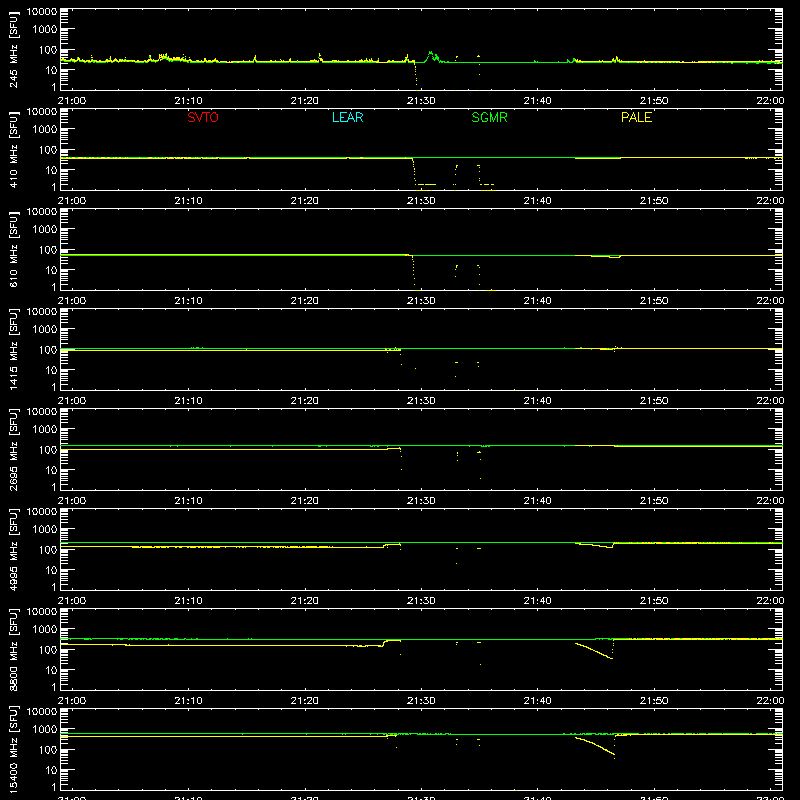Click the 1000 tick of the 2695 MHz panel

tap(45, 430)
